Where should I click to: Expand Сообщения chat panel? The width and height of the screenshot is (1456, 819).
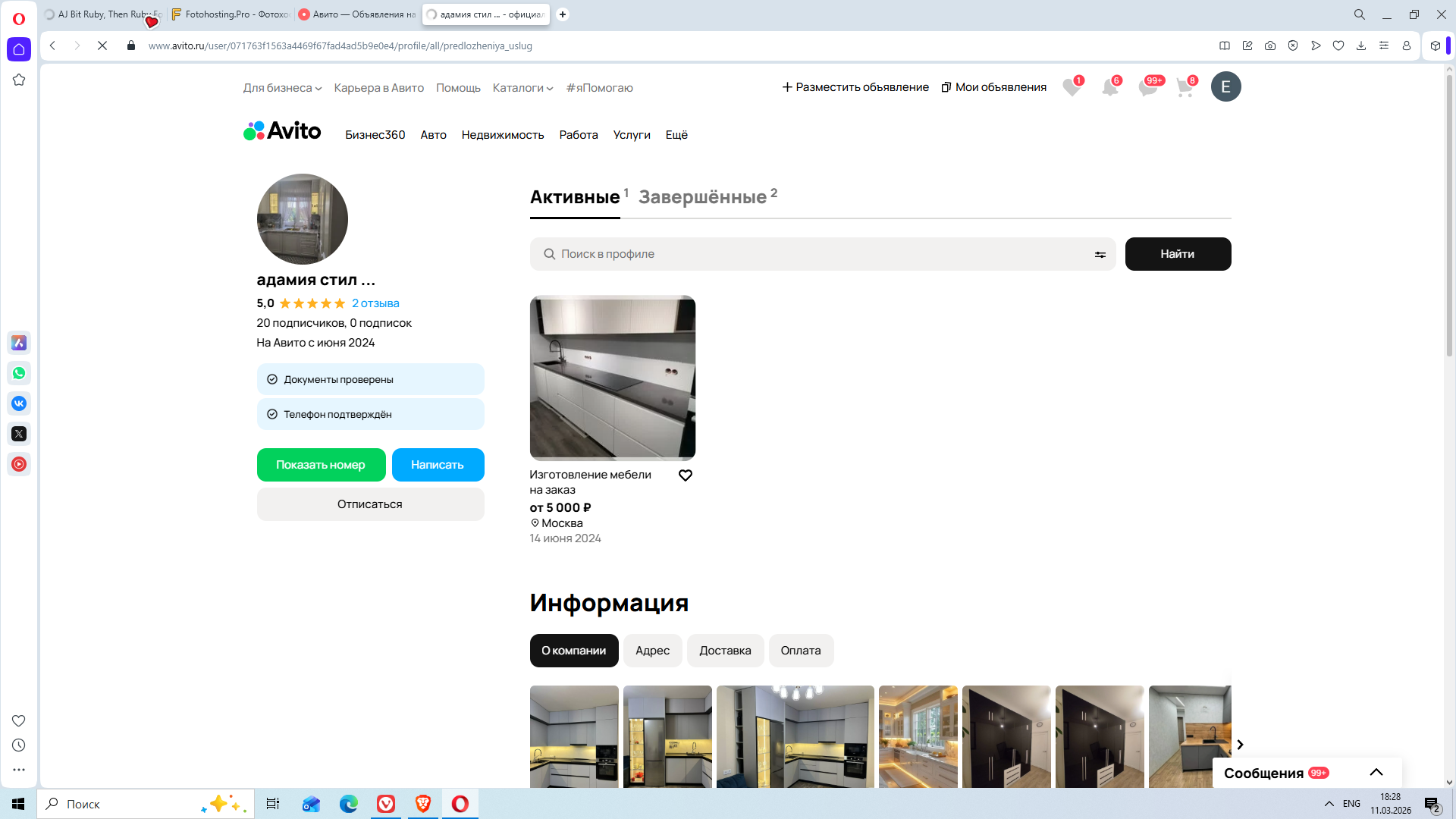1376,772
